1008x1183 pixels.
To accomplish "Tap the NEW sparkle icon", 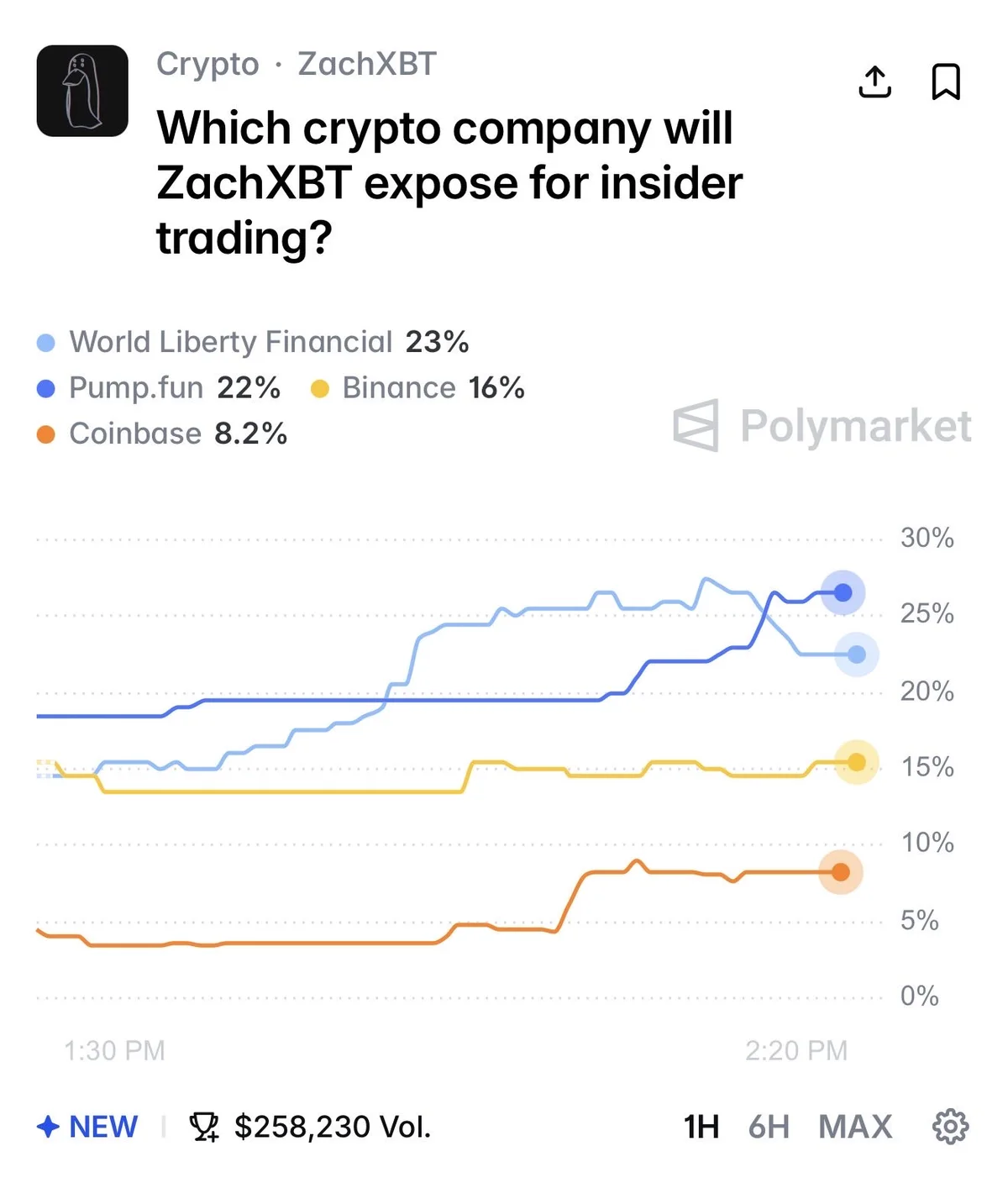I will 49,1127.
